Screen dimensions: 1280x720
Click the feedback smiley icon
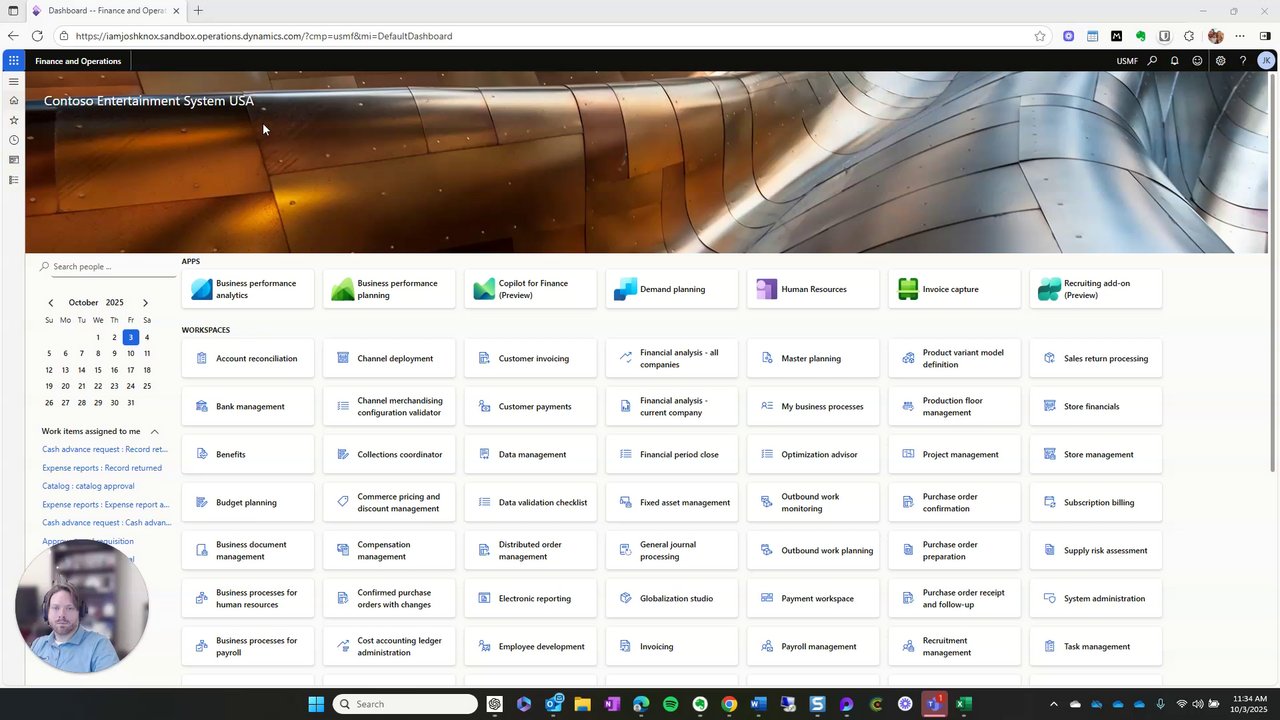pyautogui.click(x=1197, y=61)
